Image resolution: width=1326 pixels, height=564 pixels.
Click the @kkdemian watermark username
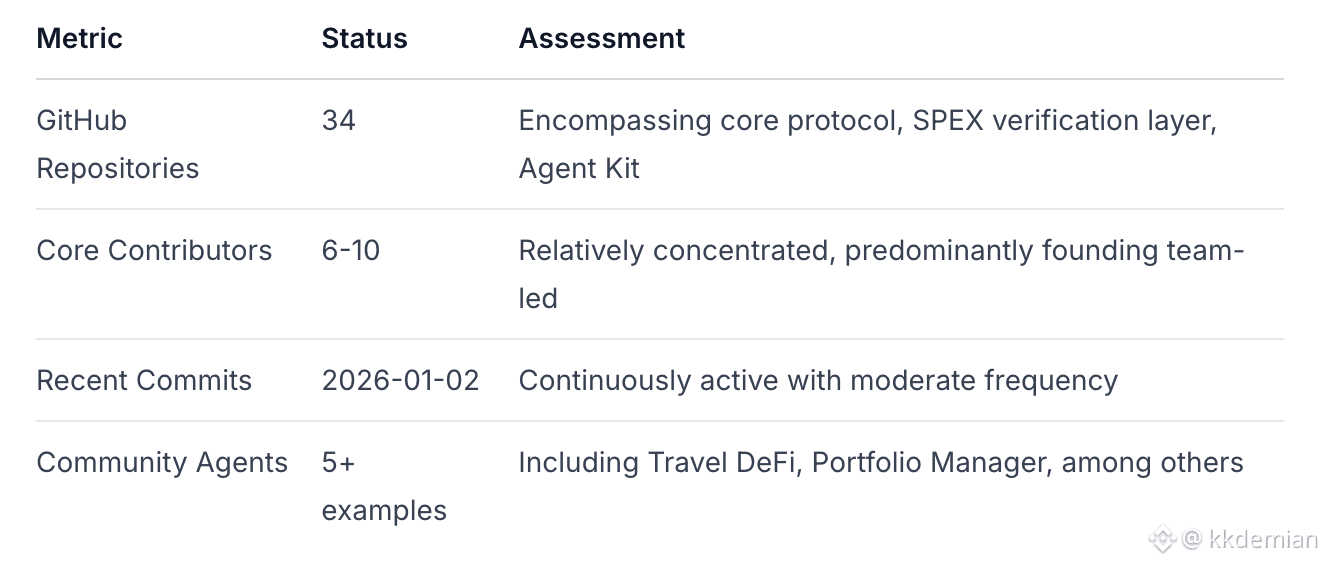(1250, 540)
